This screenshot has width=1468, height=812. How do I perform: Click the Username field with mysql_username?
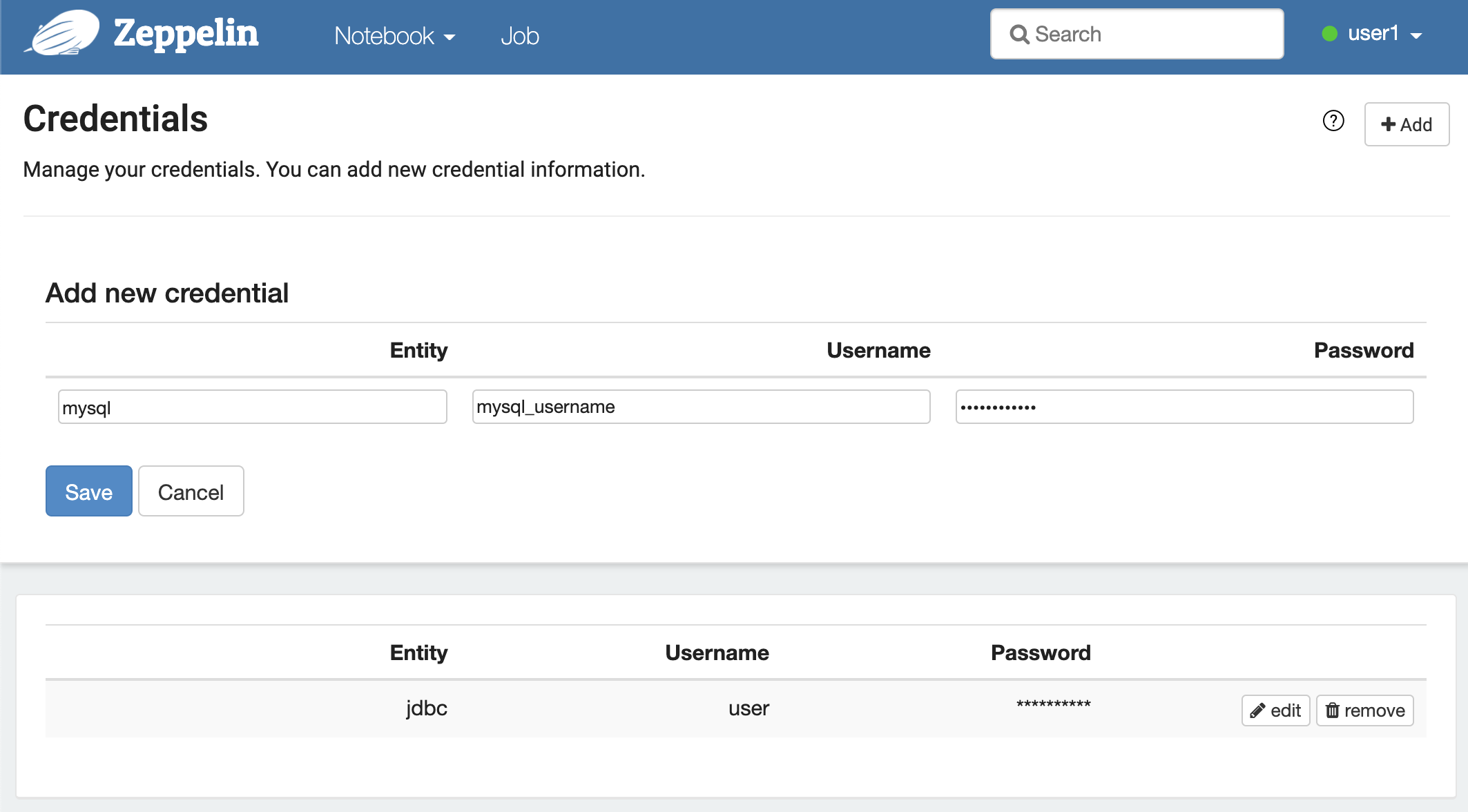click(701, 407)
